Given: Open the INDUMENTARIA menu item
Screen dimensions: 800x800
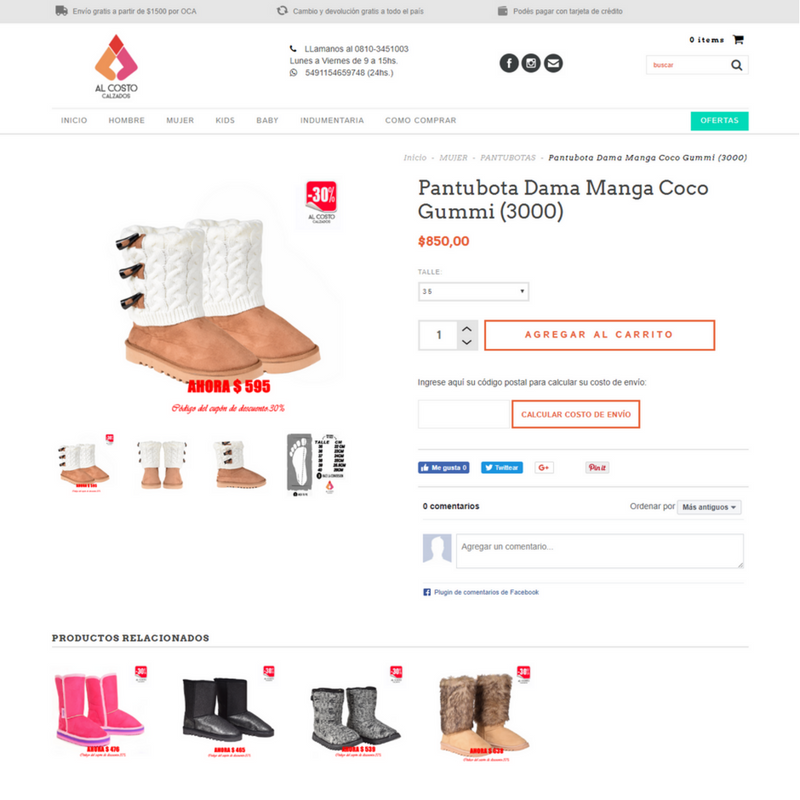Looking at the screenshot, I should (332, 120).
